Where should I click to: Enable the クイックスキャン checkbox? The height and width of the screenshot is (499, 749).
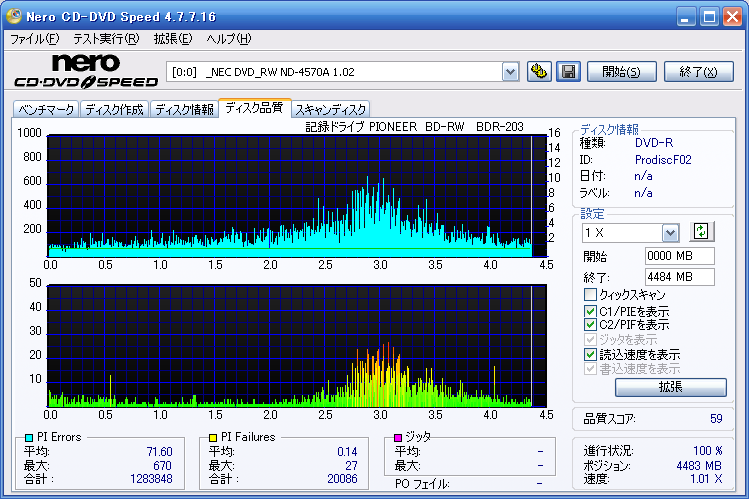(x=590, y=294)
